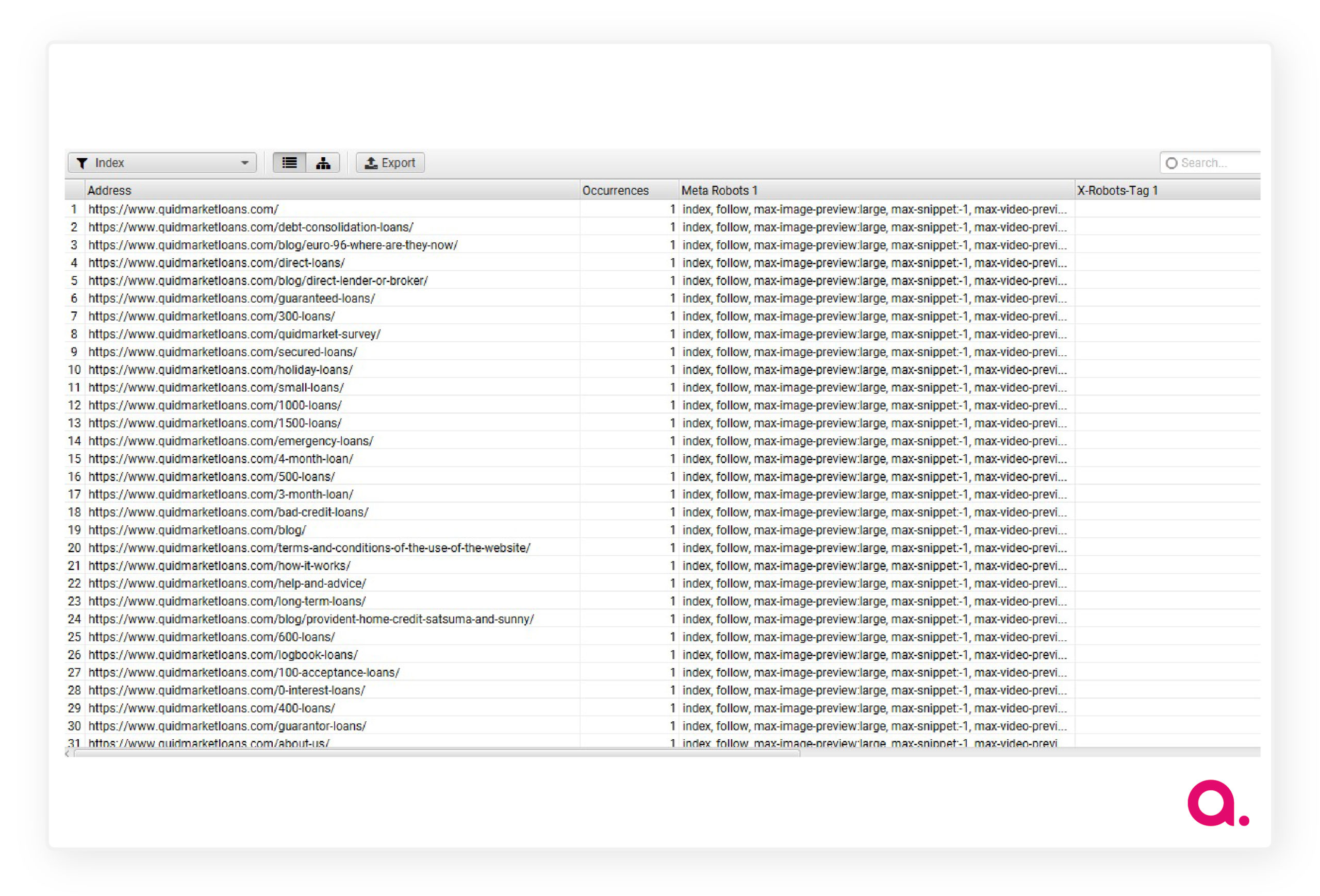1320x896 pixels.
Task: Select the bad-credit-loans URL
Action: tap(229, 512)
